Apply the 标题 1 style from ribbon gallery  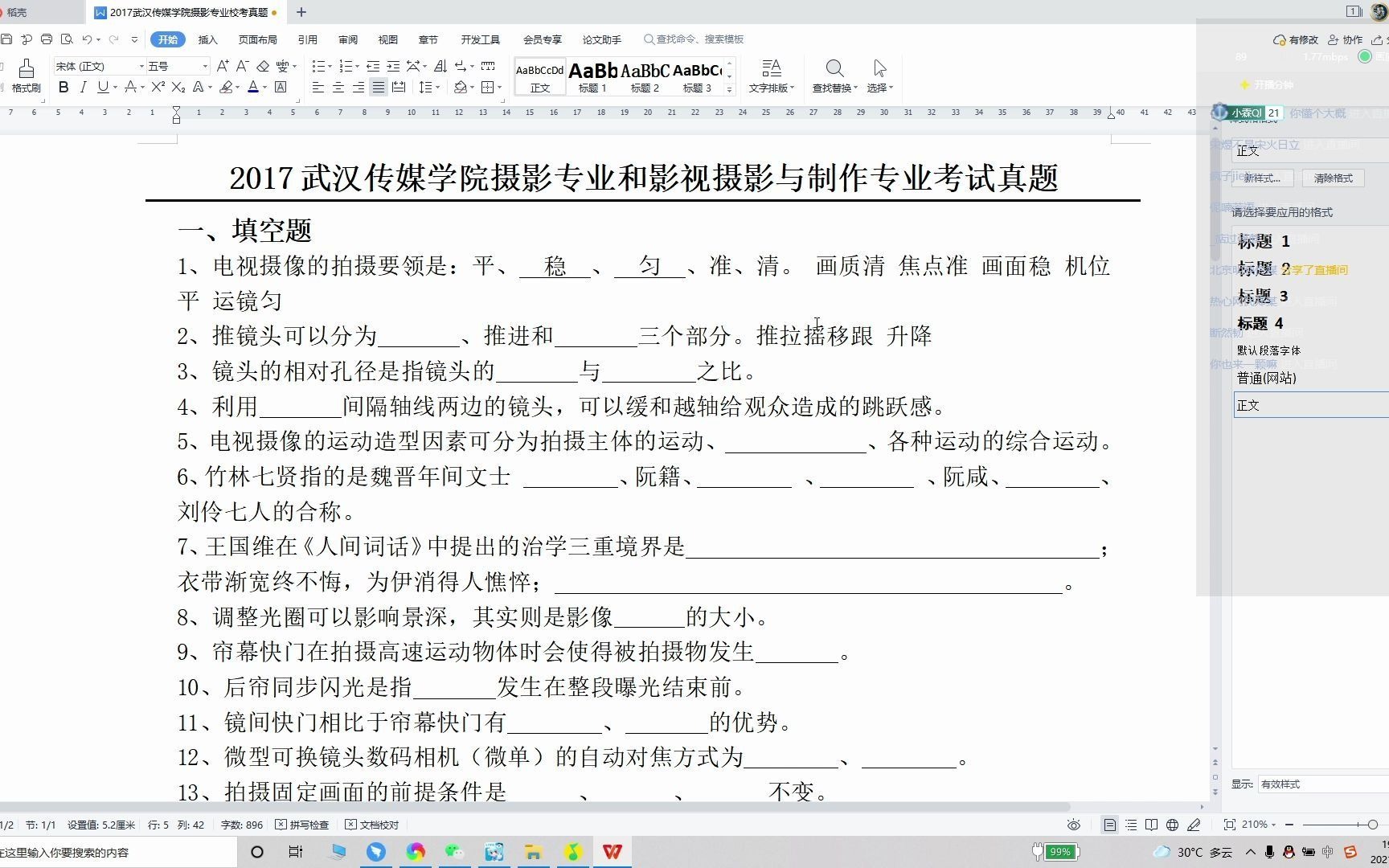click(593, 77)
